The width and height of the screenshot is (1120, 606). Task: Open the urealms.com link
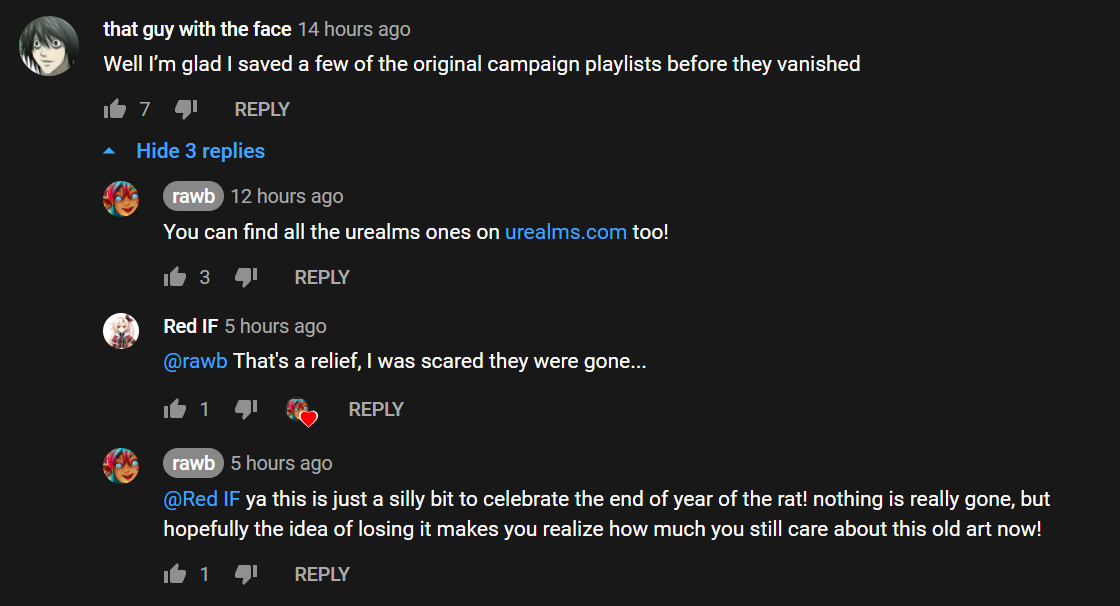[x=566, y=232]
